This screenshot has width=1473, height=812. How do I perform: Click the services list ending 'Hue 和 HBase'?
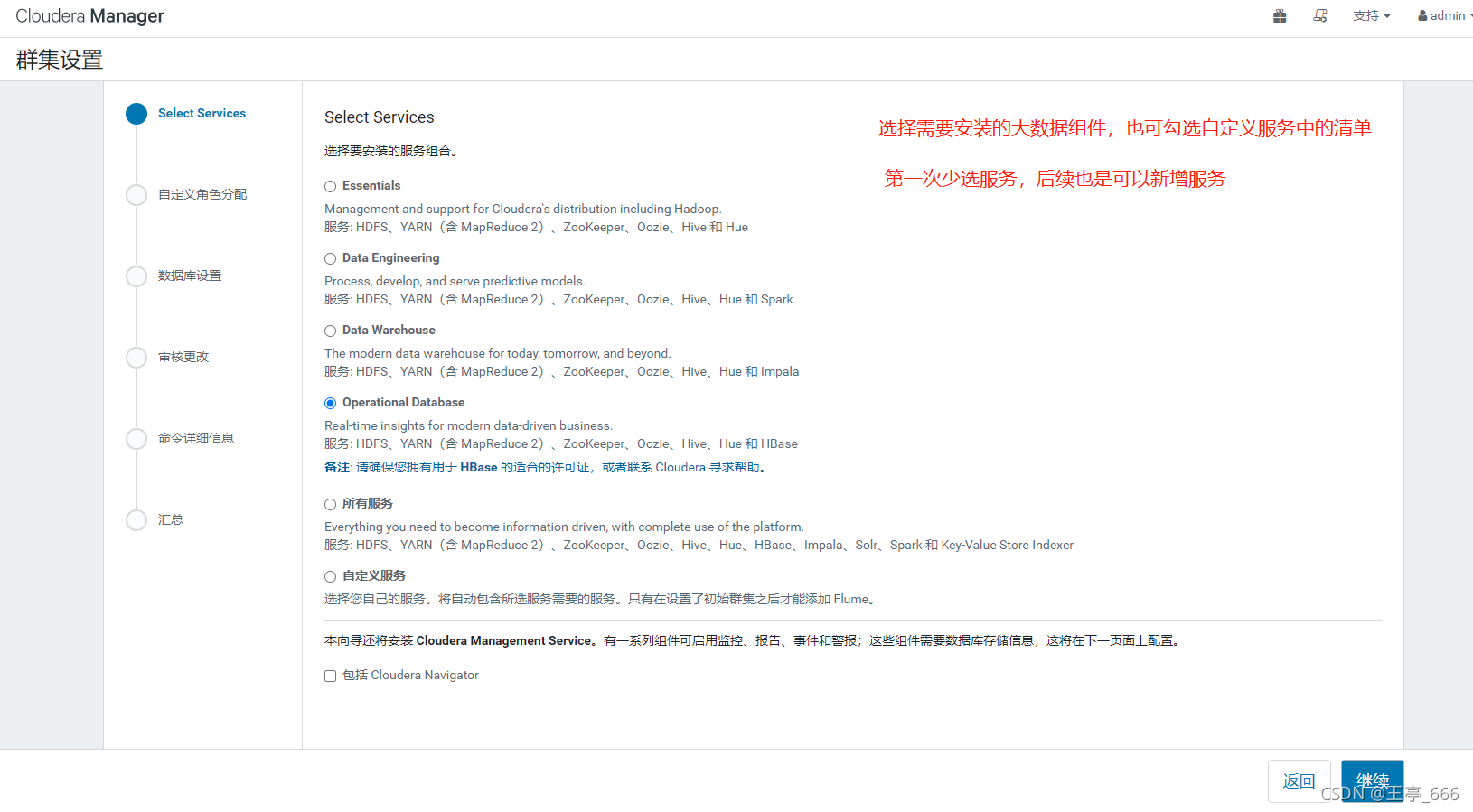(561, 443)
